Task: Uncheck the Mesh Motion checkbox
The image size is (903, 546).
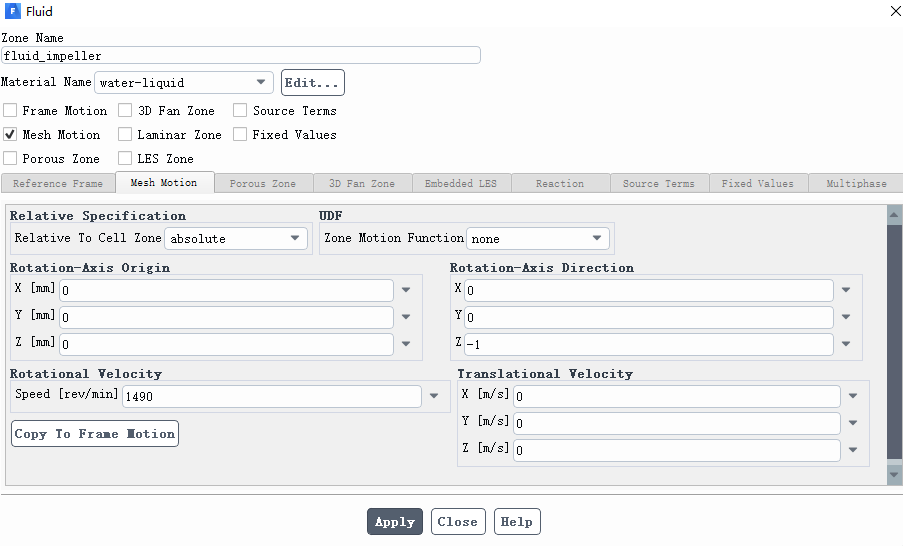Action: coord(10,135)
